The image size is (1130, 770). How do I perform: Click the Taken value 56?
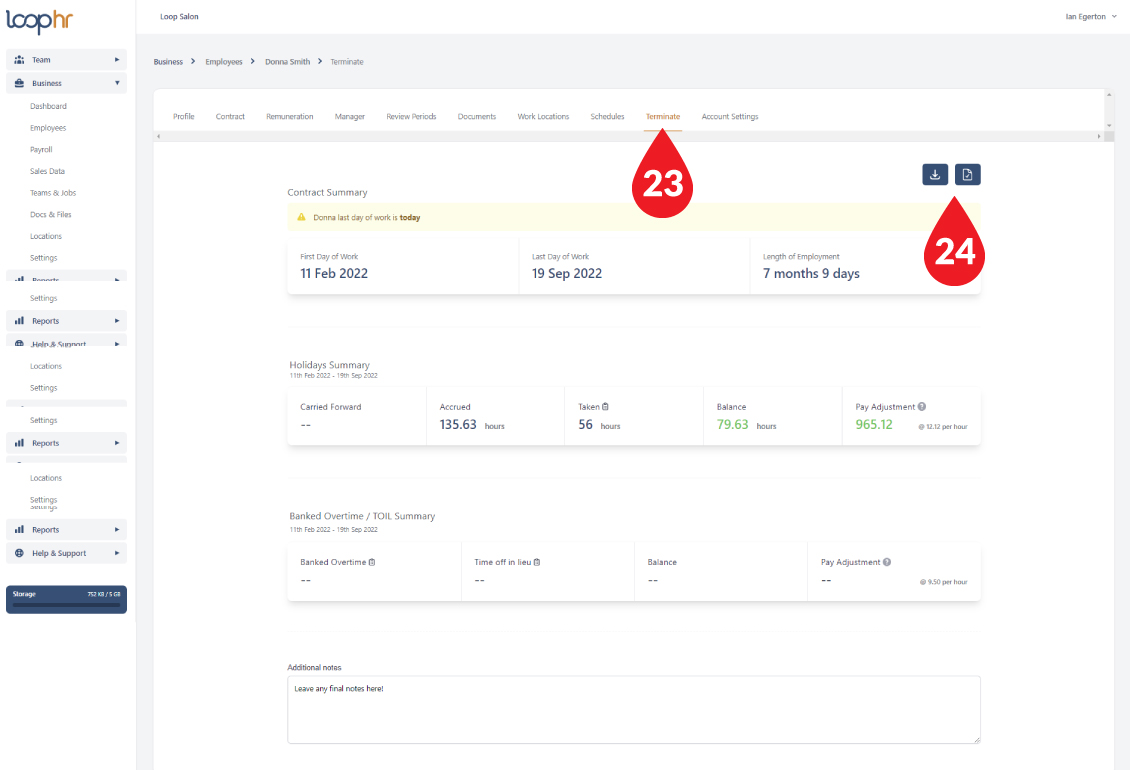[x=585, y=425]
